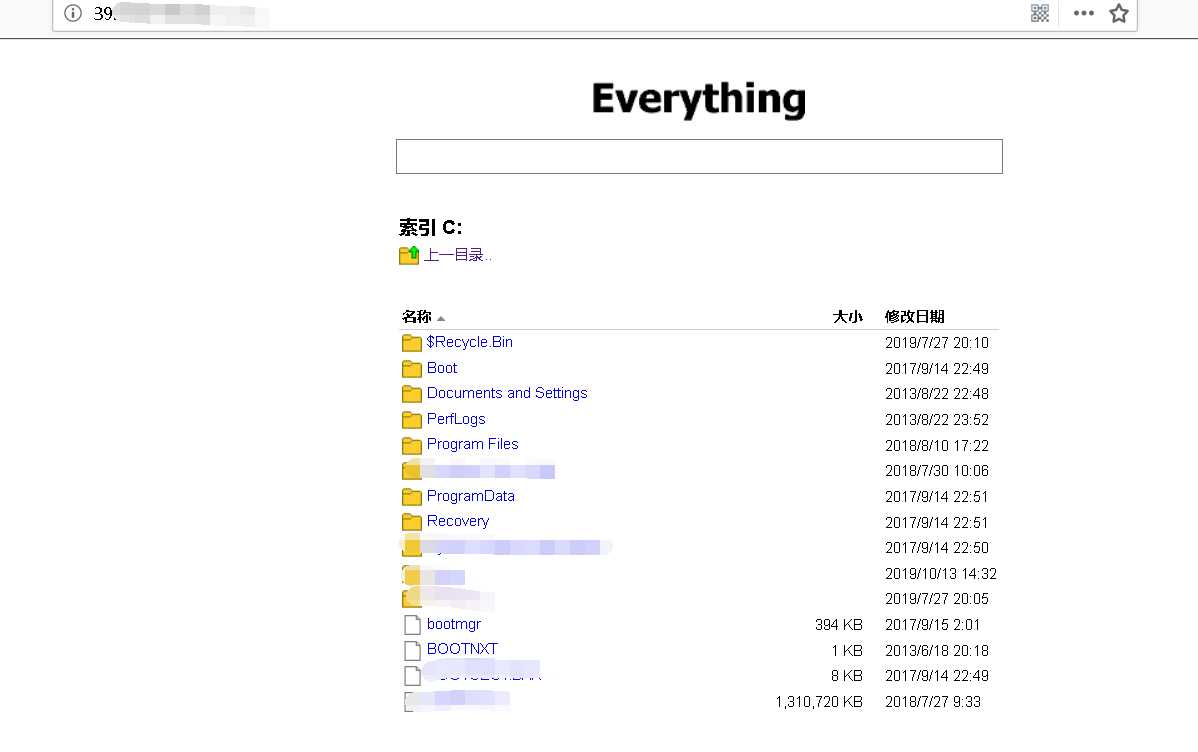Click the Program Files folder icon

(412, 445)
